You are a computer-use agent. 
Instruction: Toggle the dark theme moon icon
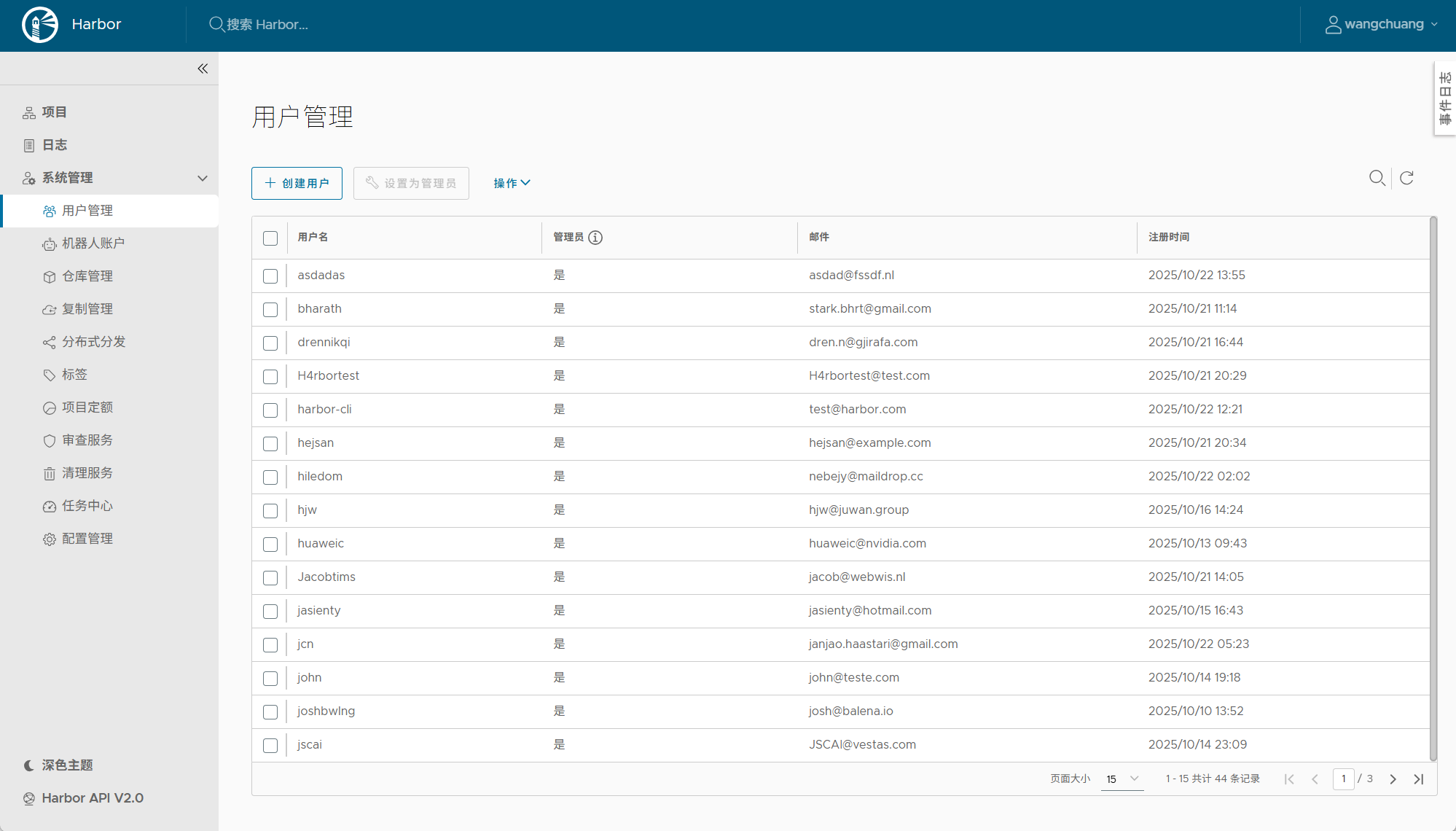[29, 765]
